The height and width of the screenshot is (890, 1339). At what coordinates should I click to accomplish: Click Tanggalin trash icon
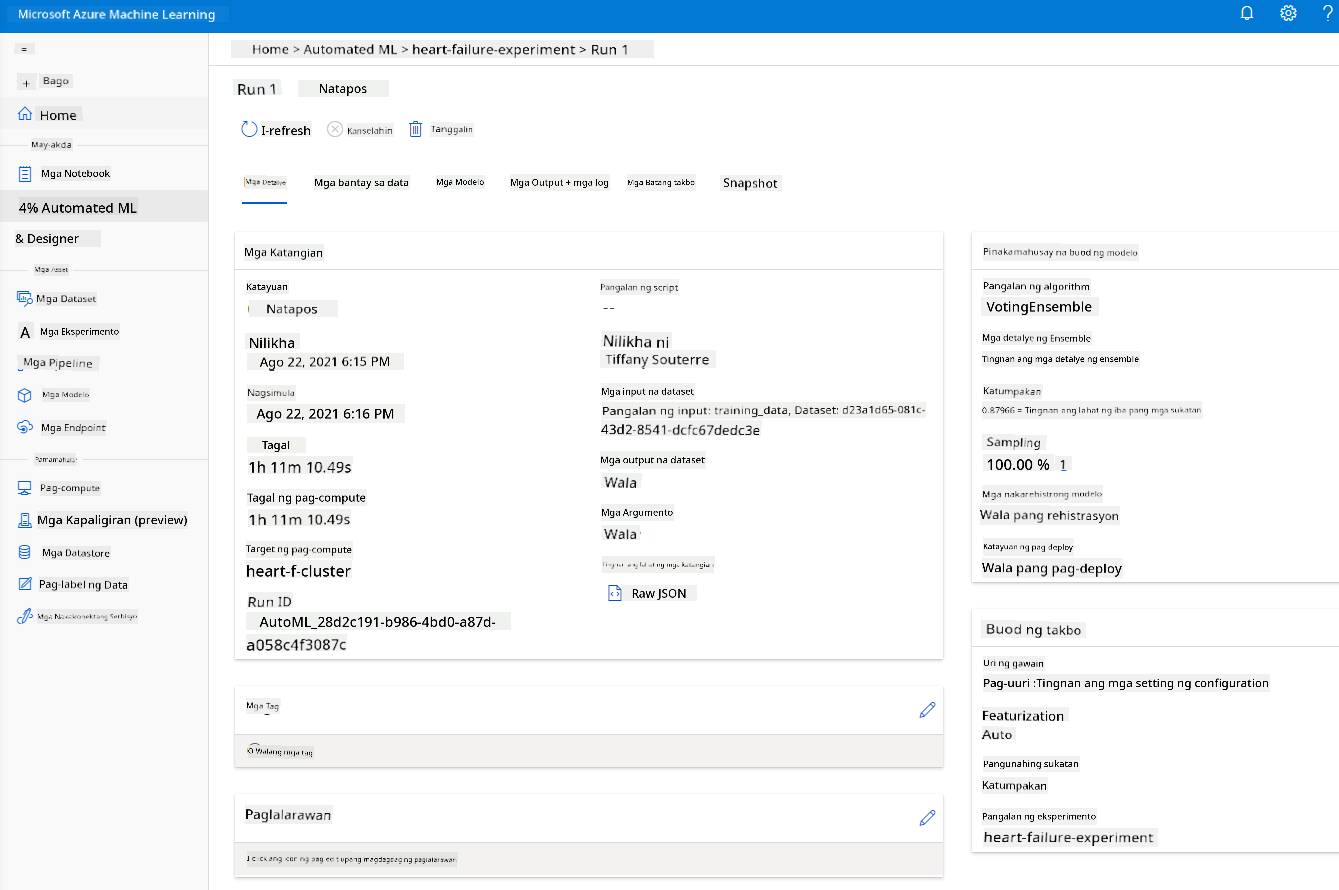416,129
